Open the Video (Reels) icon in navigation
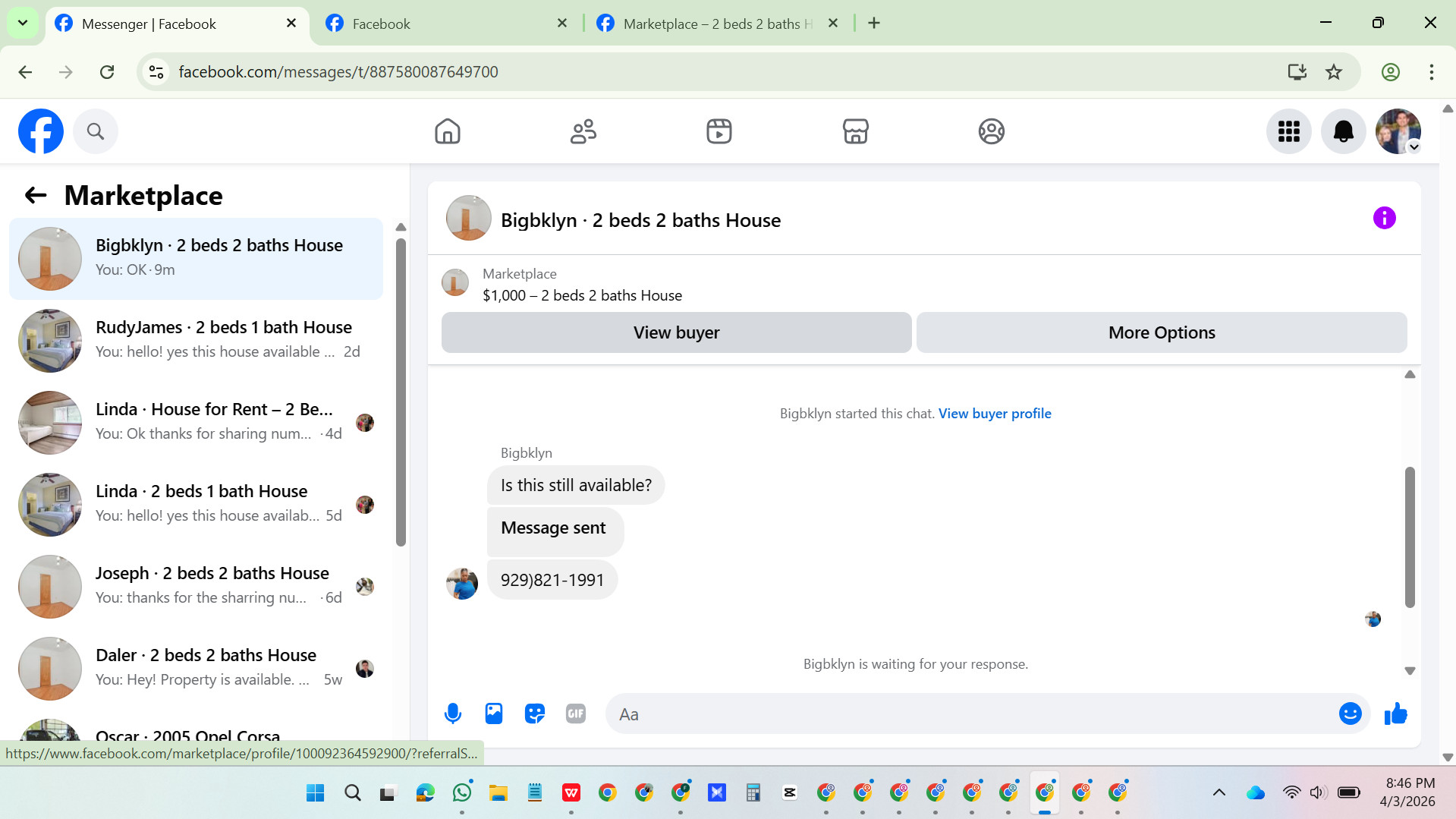The image size is (1456, 819). point(719,131)
